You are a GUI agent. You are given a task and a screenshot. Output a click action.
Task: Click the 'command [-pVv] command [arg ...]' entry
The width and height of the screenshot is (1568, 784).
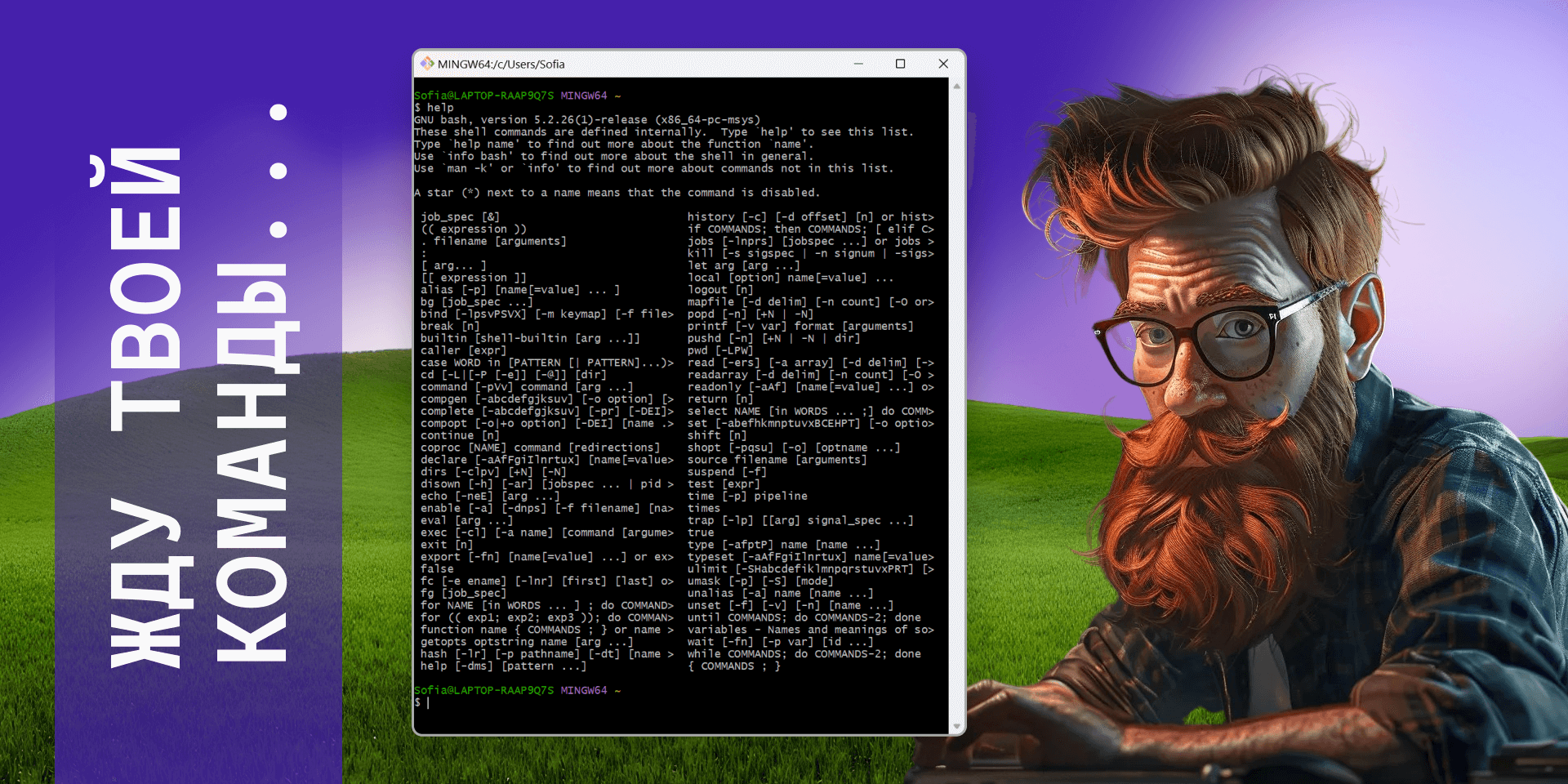coord(527,387)
